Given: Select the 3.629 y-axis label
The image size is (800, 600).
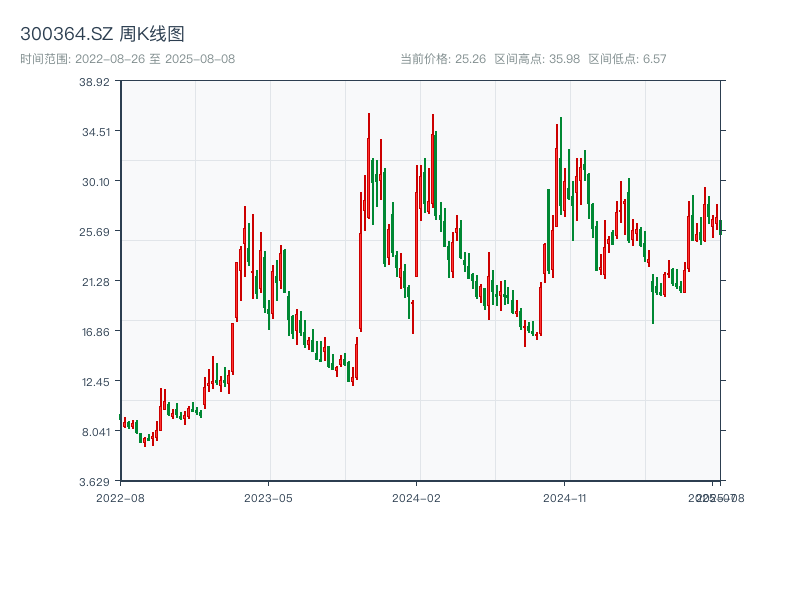Looking at the screenshot, I should 94,482.
